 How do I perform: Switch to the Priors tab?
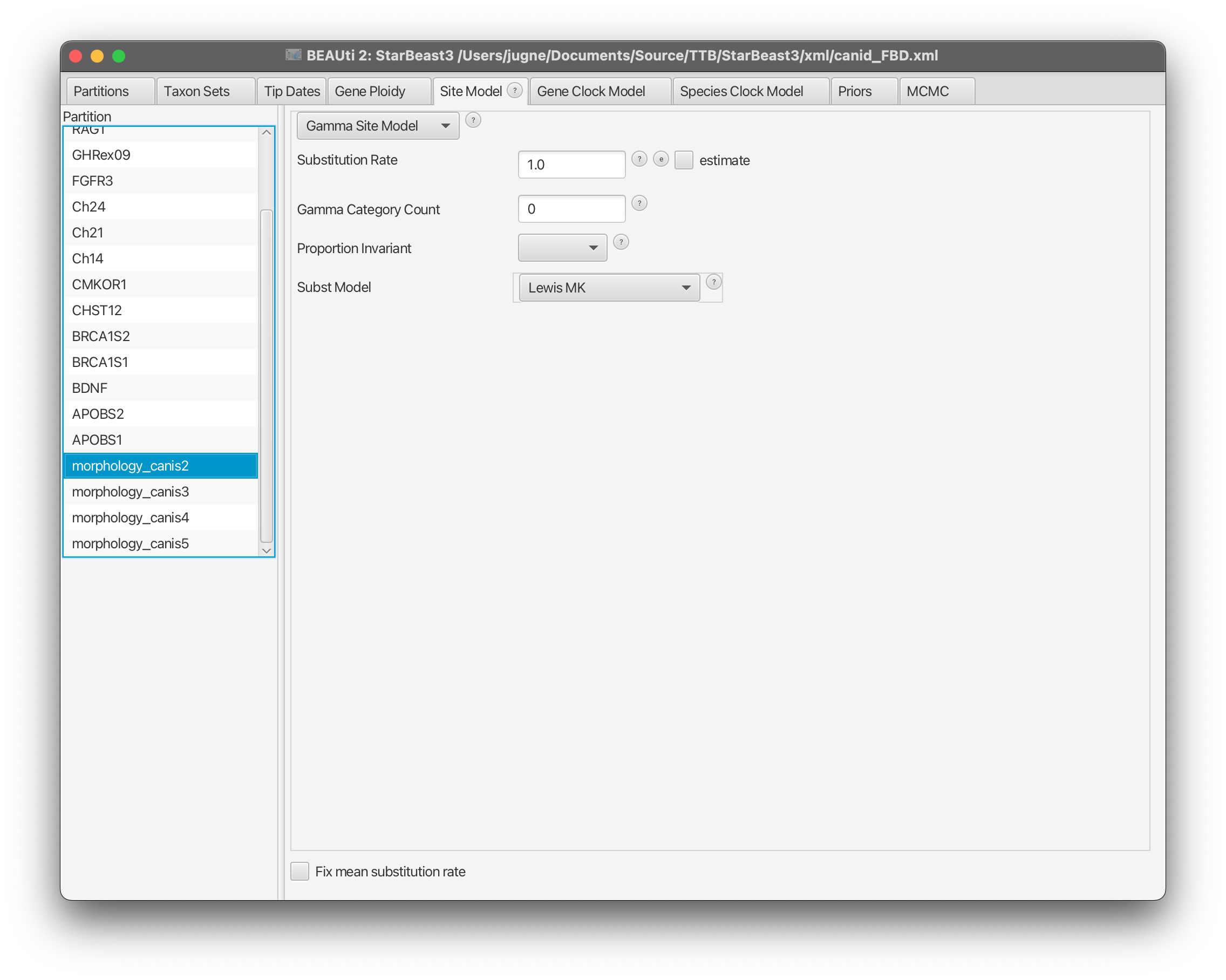click(x=855, y=92)
